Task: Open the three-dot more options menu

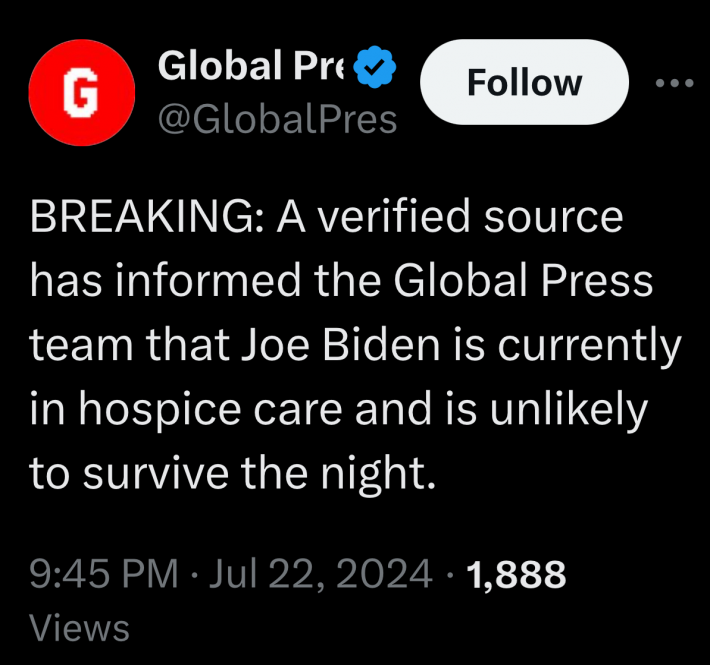Action: coord(674,83)
